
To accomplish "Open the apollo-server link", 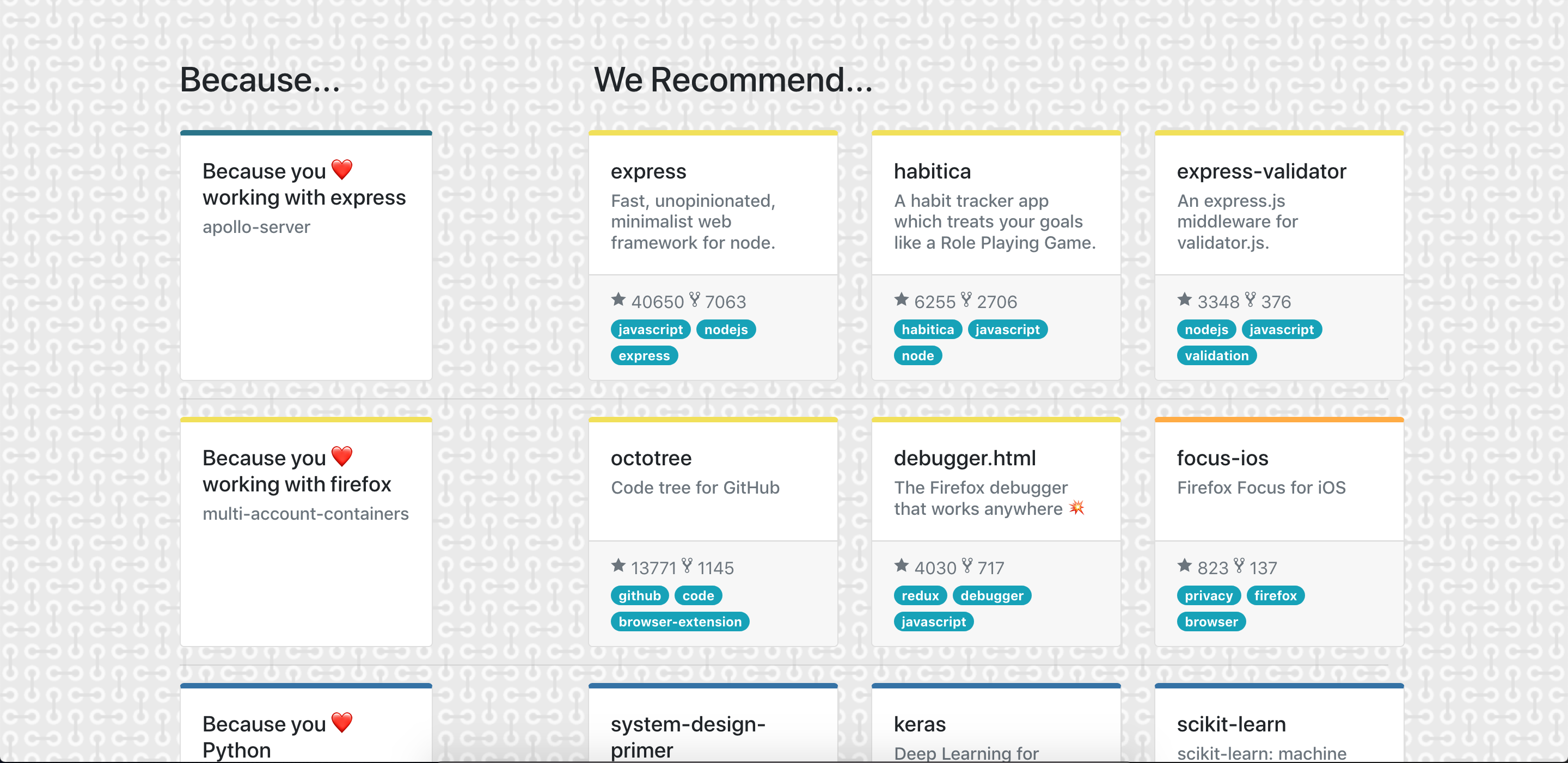I will 256,227.
